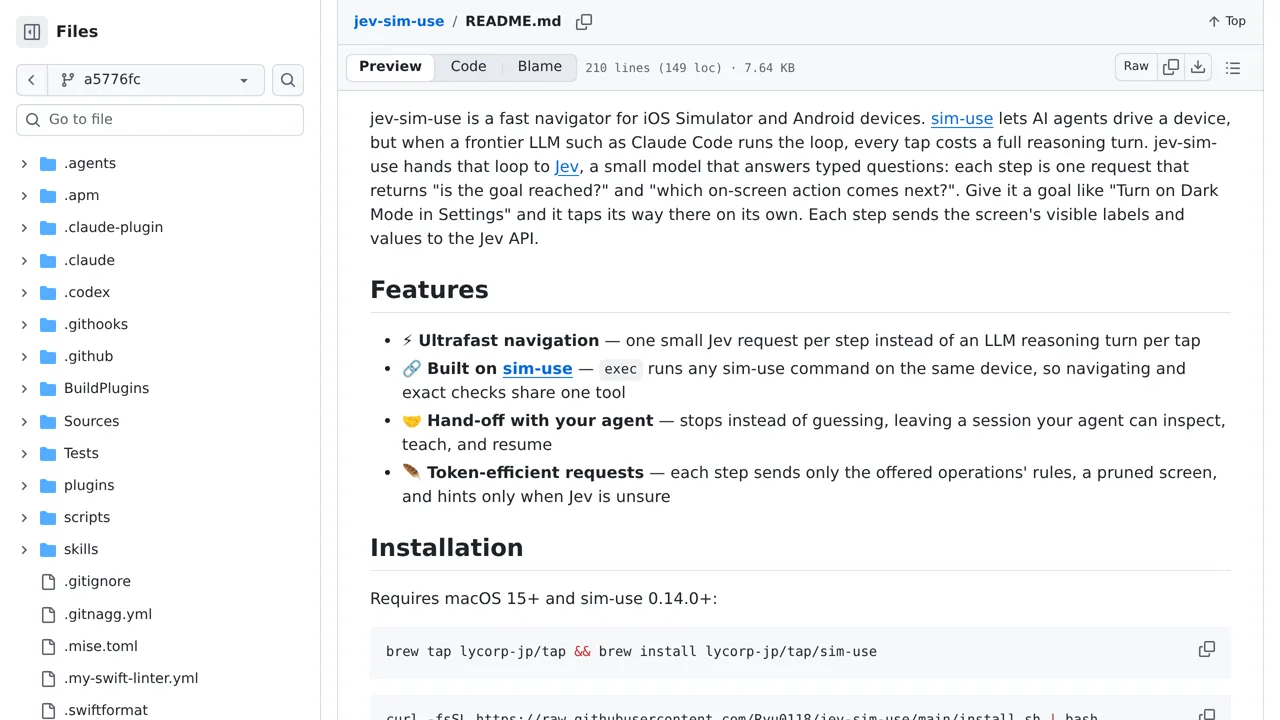The width and height of the screenshot is (1280, 720).
Task: Collapse the Files side panel icon
Action: [x=32, y=32]
